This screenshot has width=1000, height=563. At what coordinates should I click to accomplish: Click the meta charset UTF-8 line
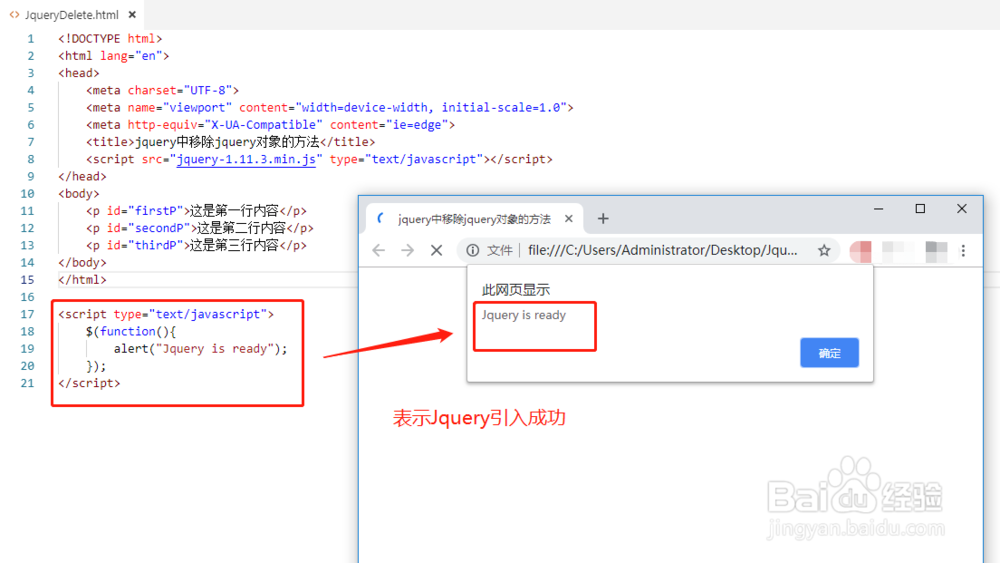coord(163,91)
